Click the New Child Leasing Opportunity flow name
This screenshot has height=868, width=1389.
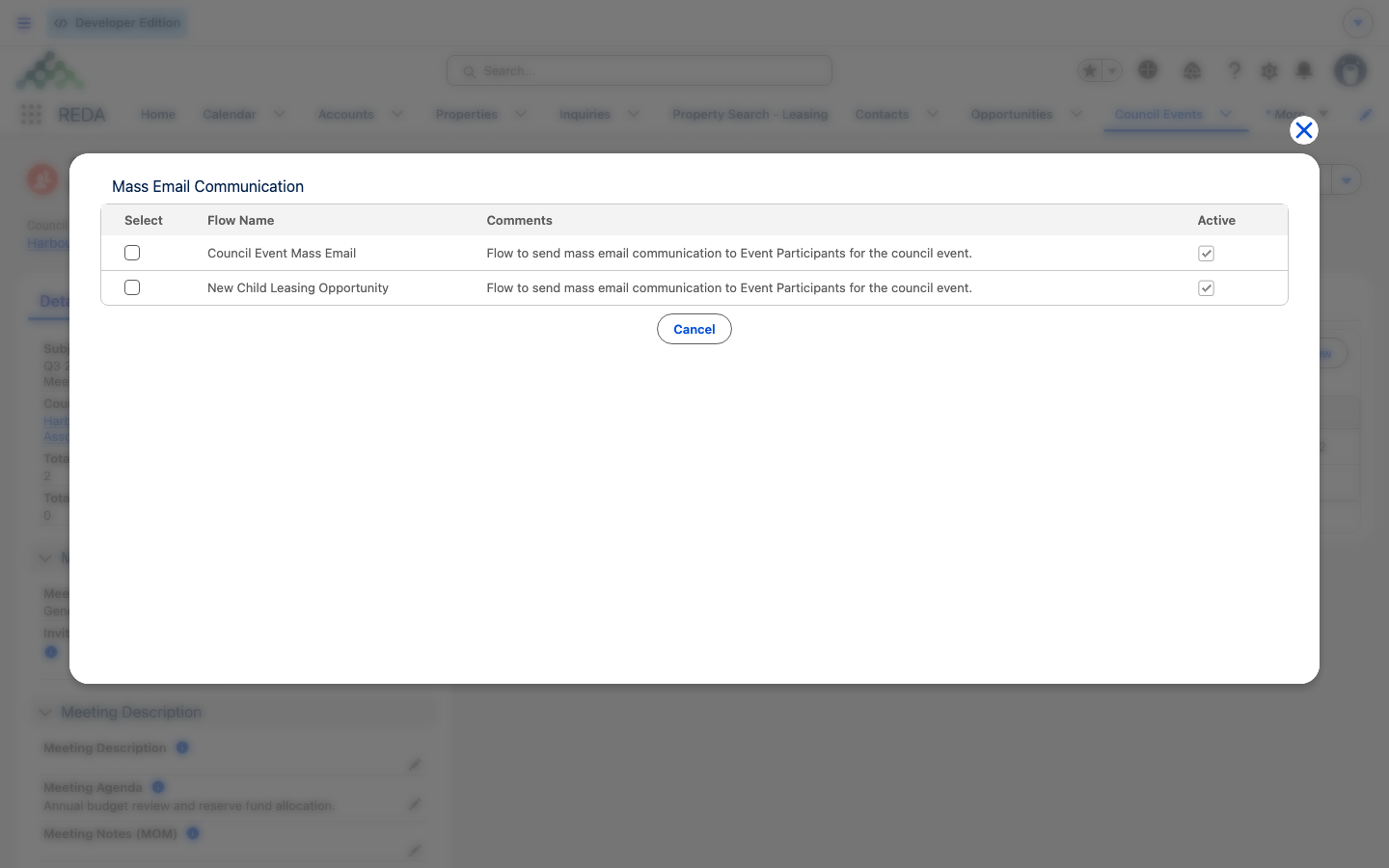point(298,287)
